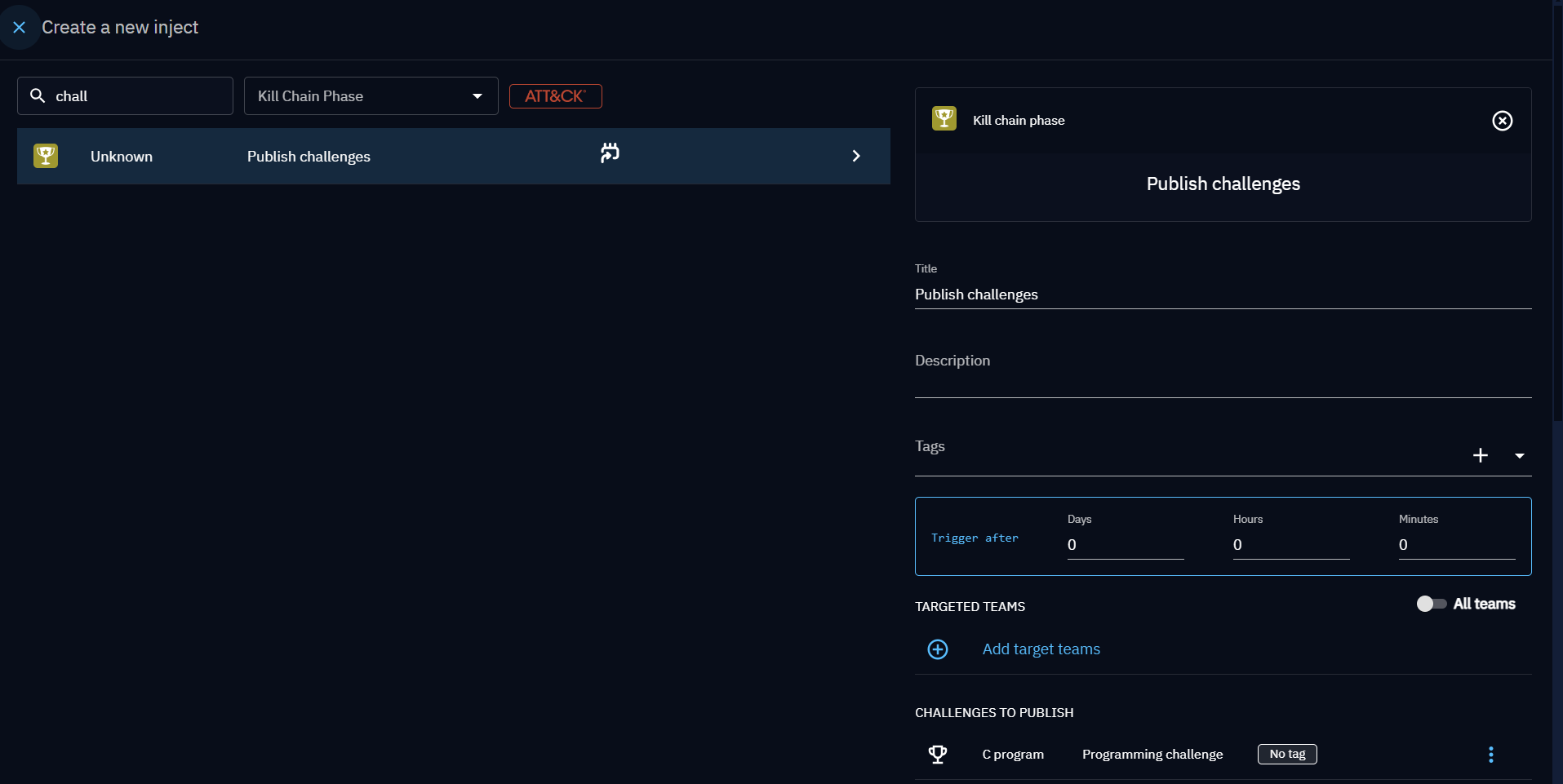1563x784 pixels.
Task: Click the trophy icon in Kill chain phase card
Action: point(944,119)
